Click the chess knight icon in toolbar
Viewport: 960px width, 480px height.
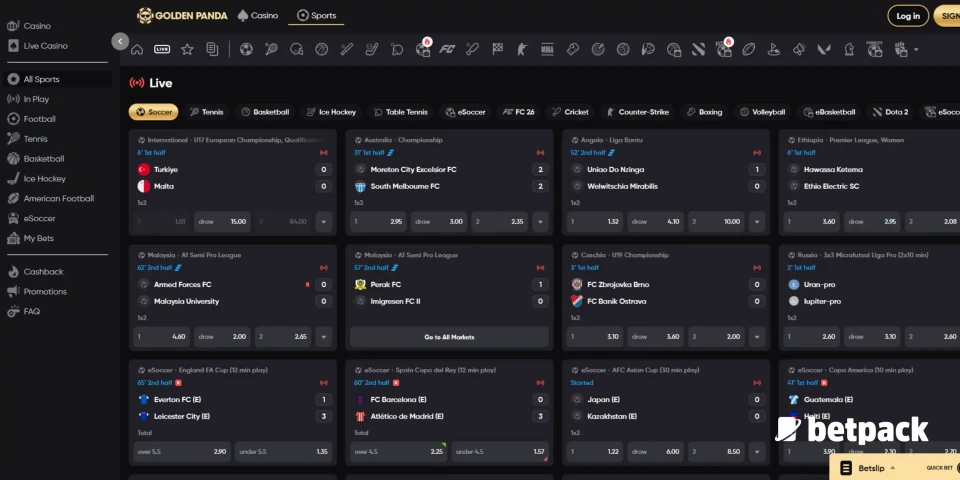[849, 49]
